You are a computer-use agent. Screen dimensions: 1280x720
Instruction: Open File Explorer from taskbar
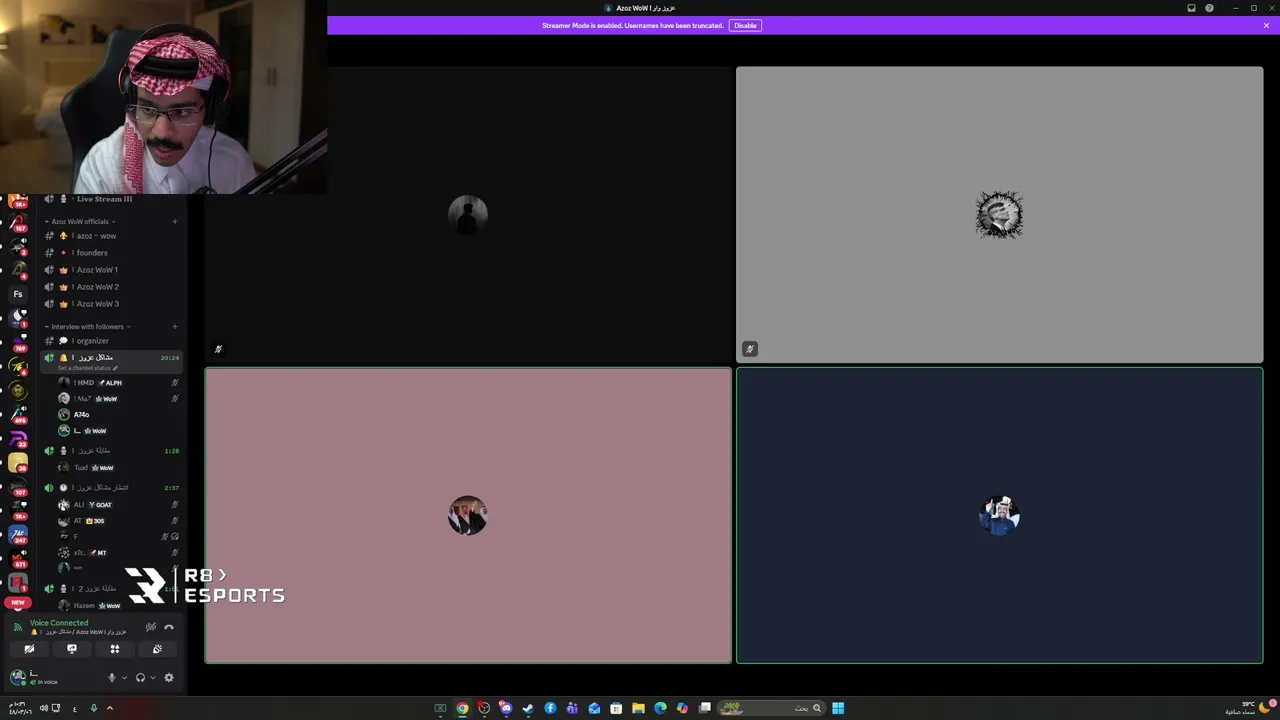(638, 708)
